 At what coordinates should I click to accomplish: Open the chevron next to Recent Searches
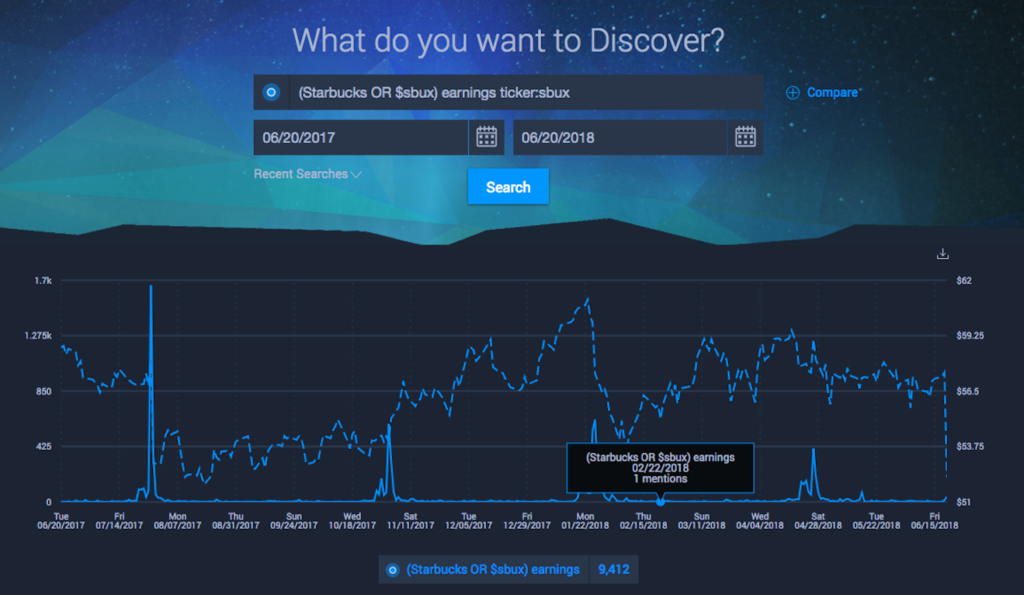coord(357,174)
